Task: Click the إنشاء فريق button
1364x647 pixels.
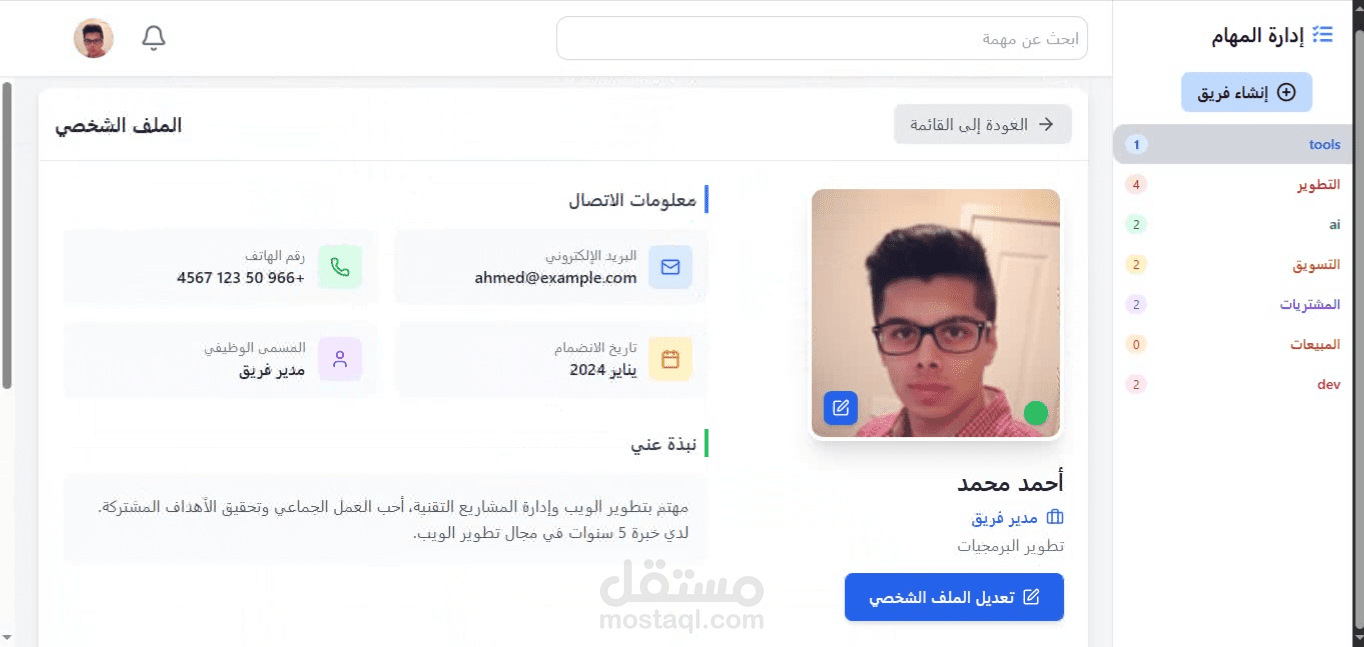Action: pyautogui.click(x=1246, y=92)
